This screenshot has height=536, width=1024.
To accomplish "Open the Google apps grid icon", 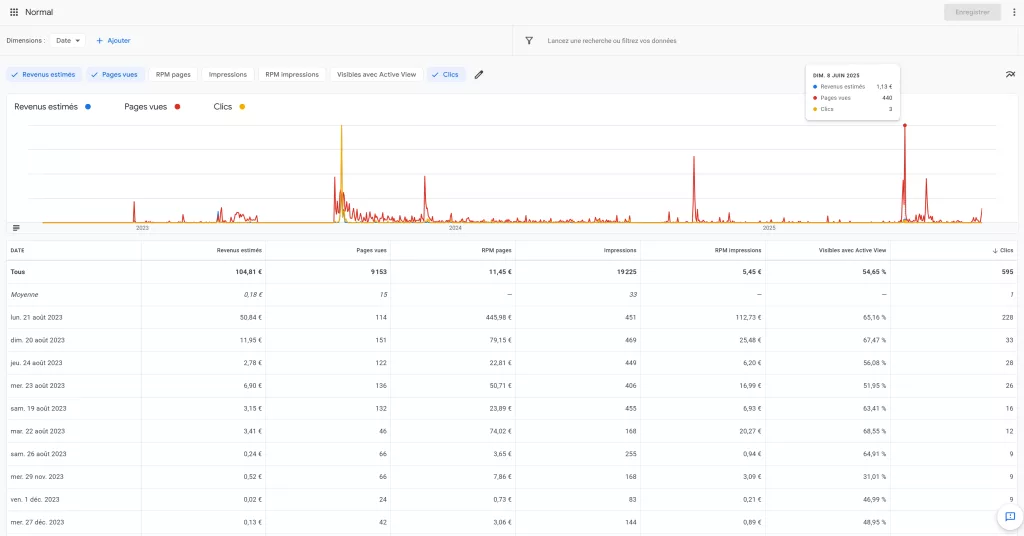I will click(13, 12).
